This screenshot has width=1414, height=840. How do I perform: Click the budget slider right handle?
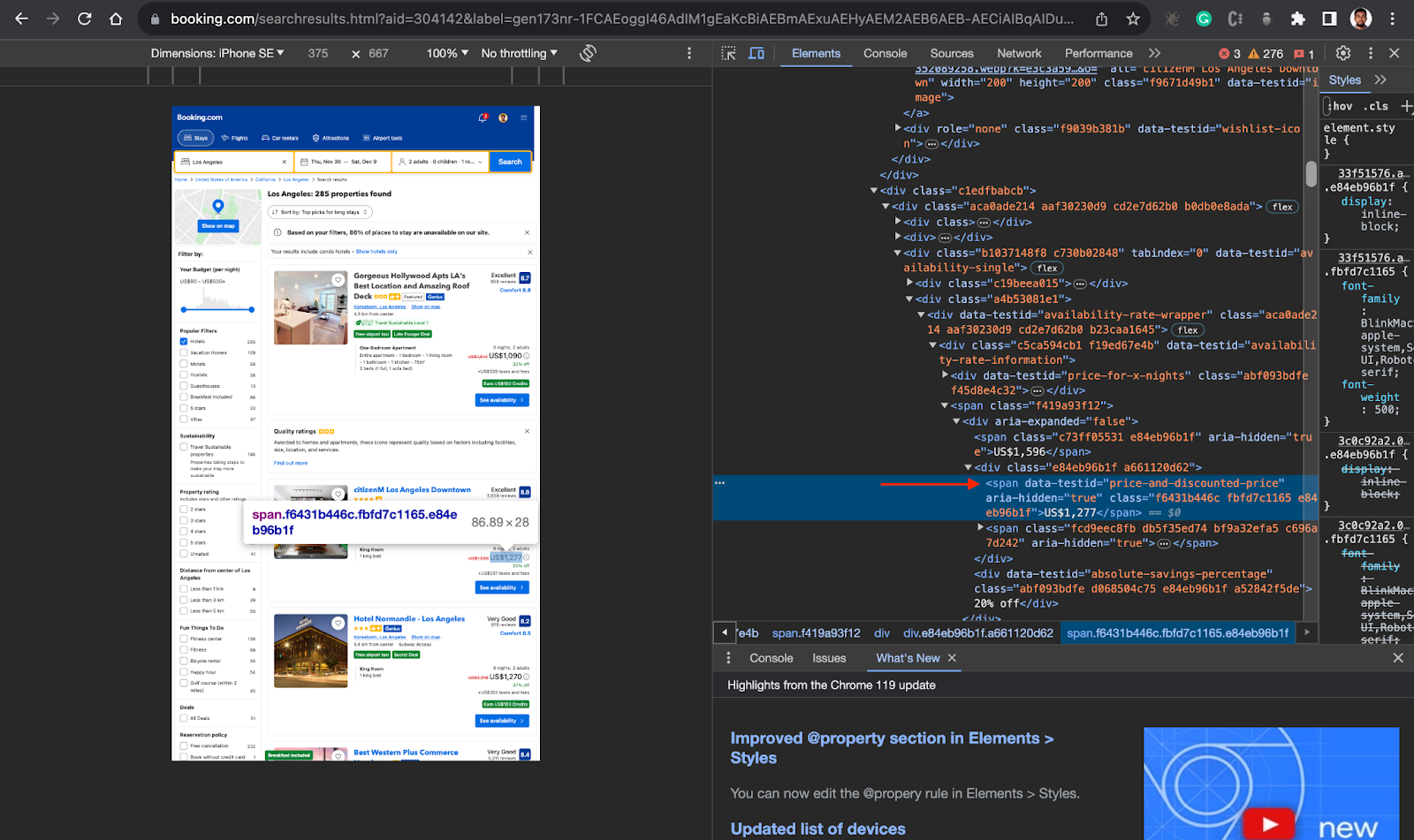point(252,310)
